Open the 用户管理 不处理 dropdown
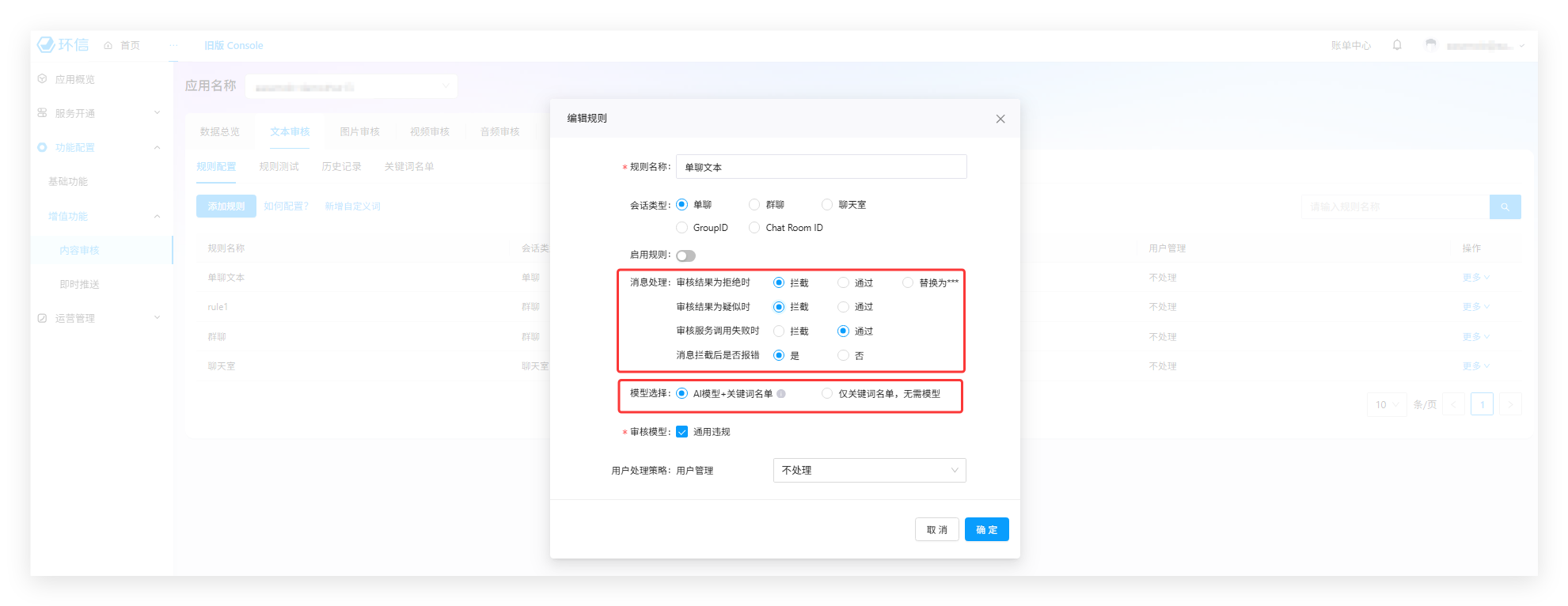Image resolution: width=1568 pixels, height=606 pixels. [869, 471]
